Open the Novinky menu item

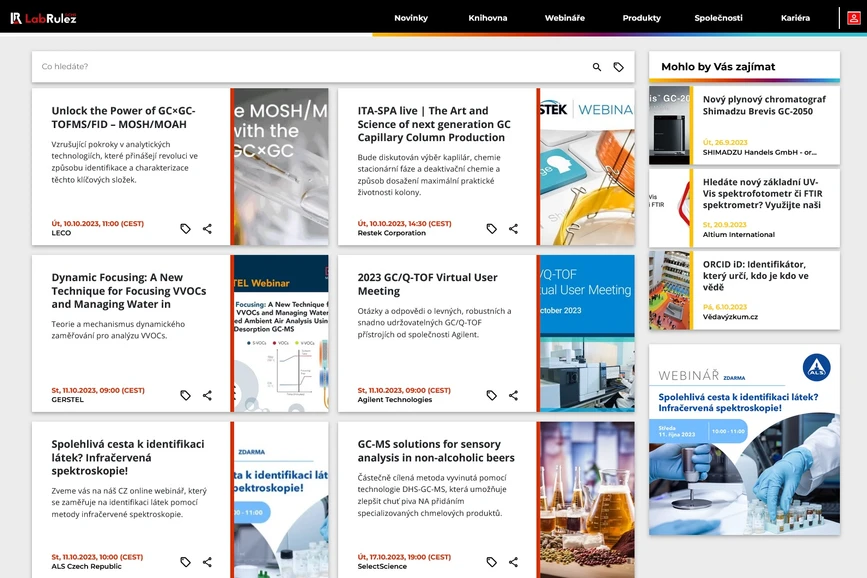click(410, 18)
